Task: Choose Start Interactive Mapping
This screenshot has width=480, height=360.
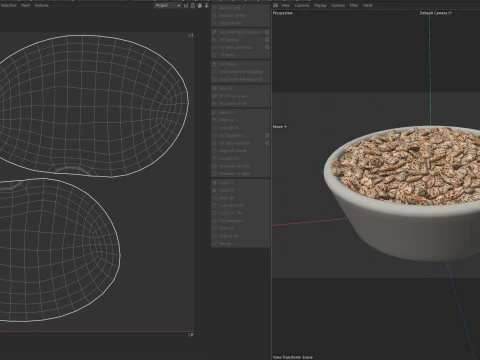Action: (x=240, y=72)
